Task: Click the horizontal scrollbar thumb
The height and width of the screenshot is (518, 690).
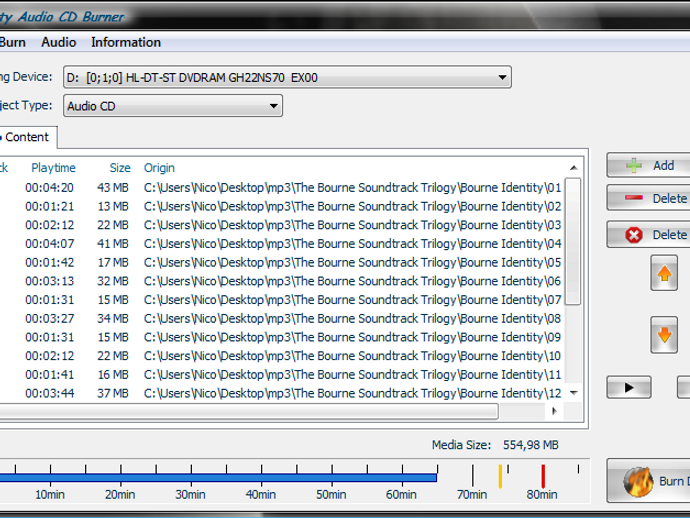Action: (x=249, y=411)
